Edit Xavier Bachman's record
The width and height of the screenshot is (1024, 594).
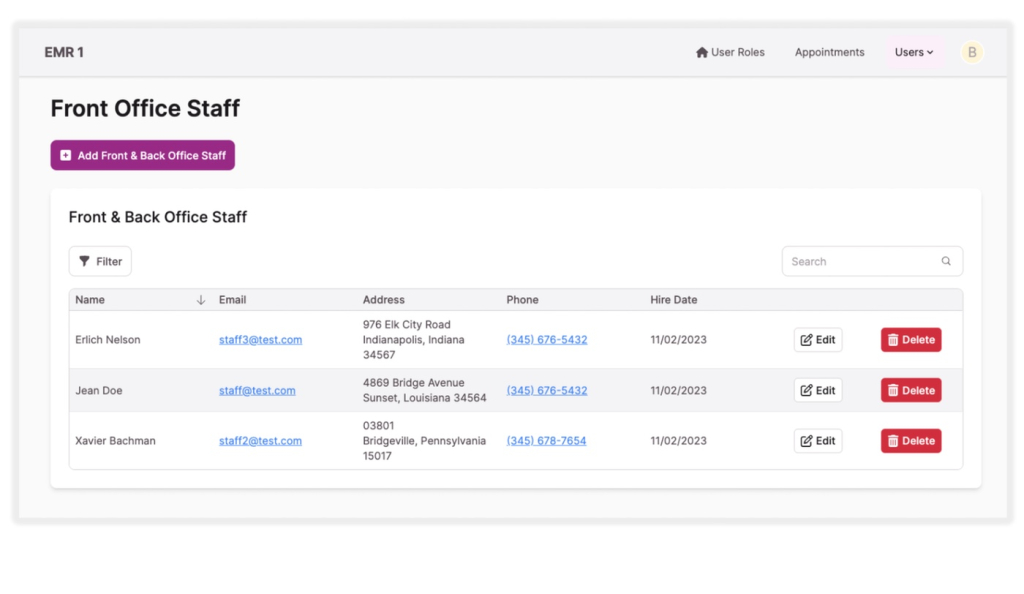point(818,441)
